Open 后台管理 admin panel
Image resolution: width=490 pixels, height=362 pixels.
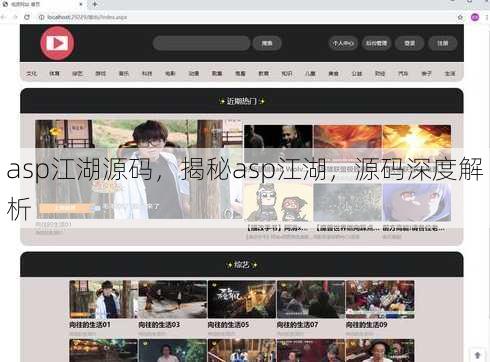pos(376,43)
